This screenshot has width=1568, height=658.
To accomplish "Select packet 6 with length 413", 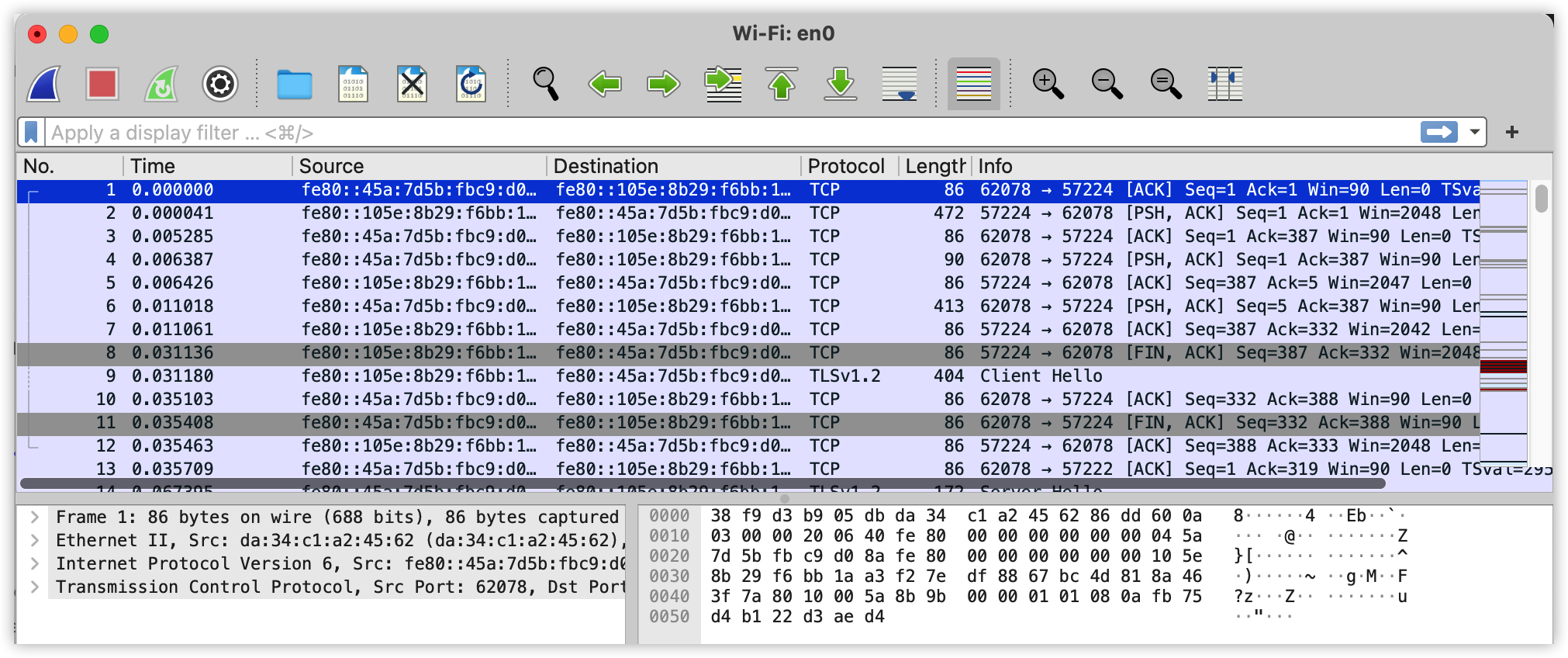I will point(748,306).
